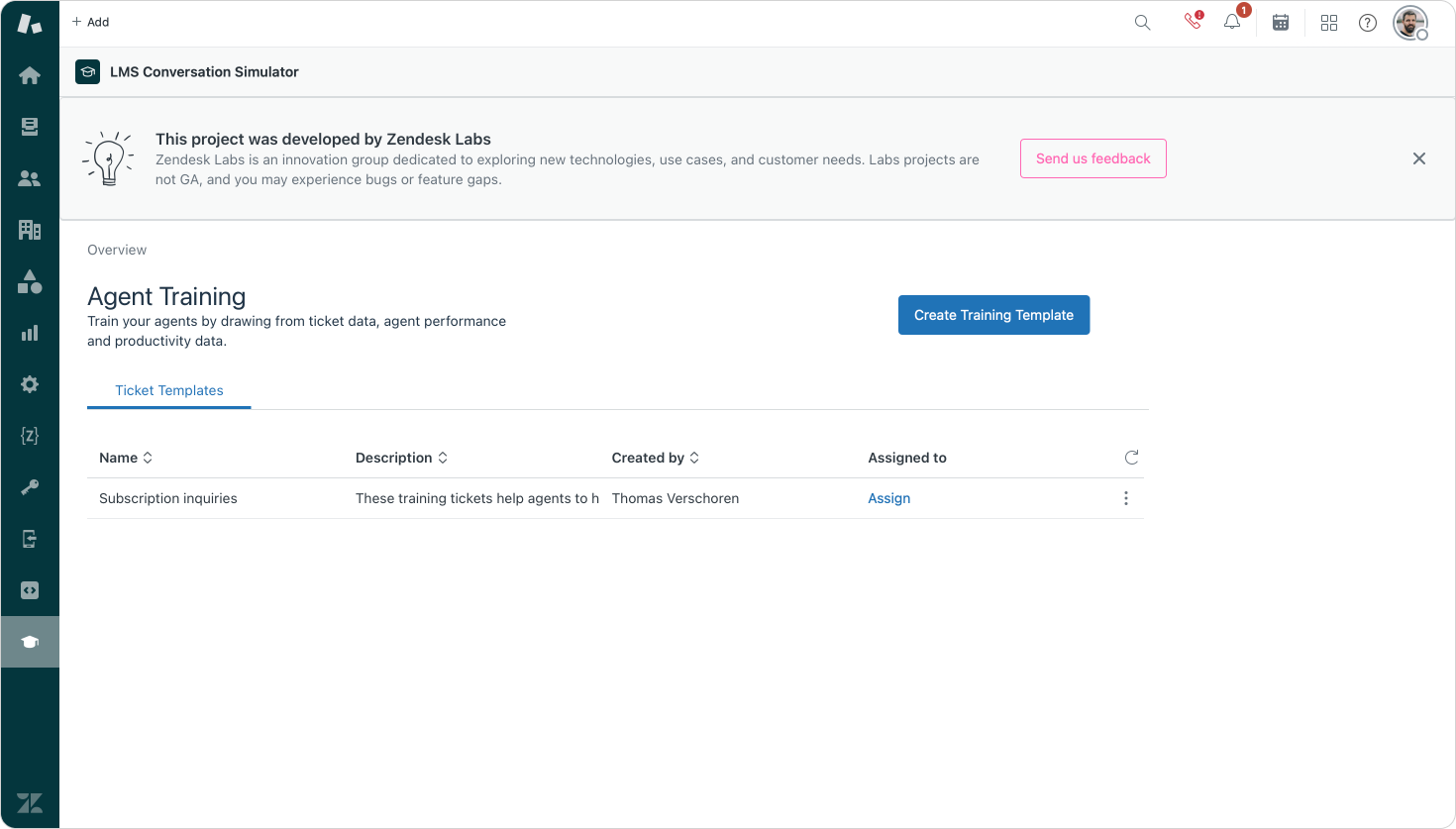
Task: Open the Views icon in sidebar
Action: pos(30,127)
